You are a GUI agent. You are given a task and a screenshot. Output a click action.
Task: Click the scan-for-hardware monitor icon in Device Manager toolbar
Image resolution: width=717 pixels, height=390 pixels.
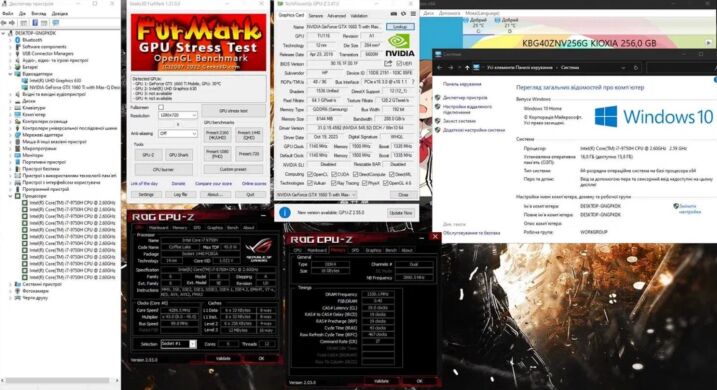[55, 22]
